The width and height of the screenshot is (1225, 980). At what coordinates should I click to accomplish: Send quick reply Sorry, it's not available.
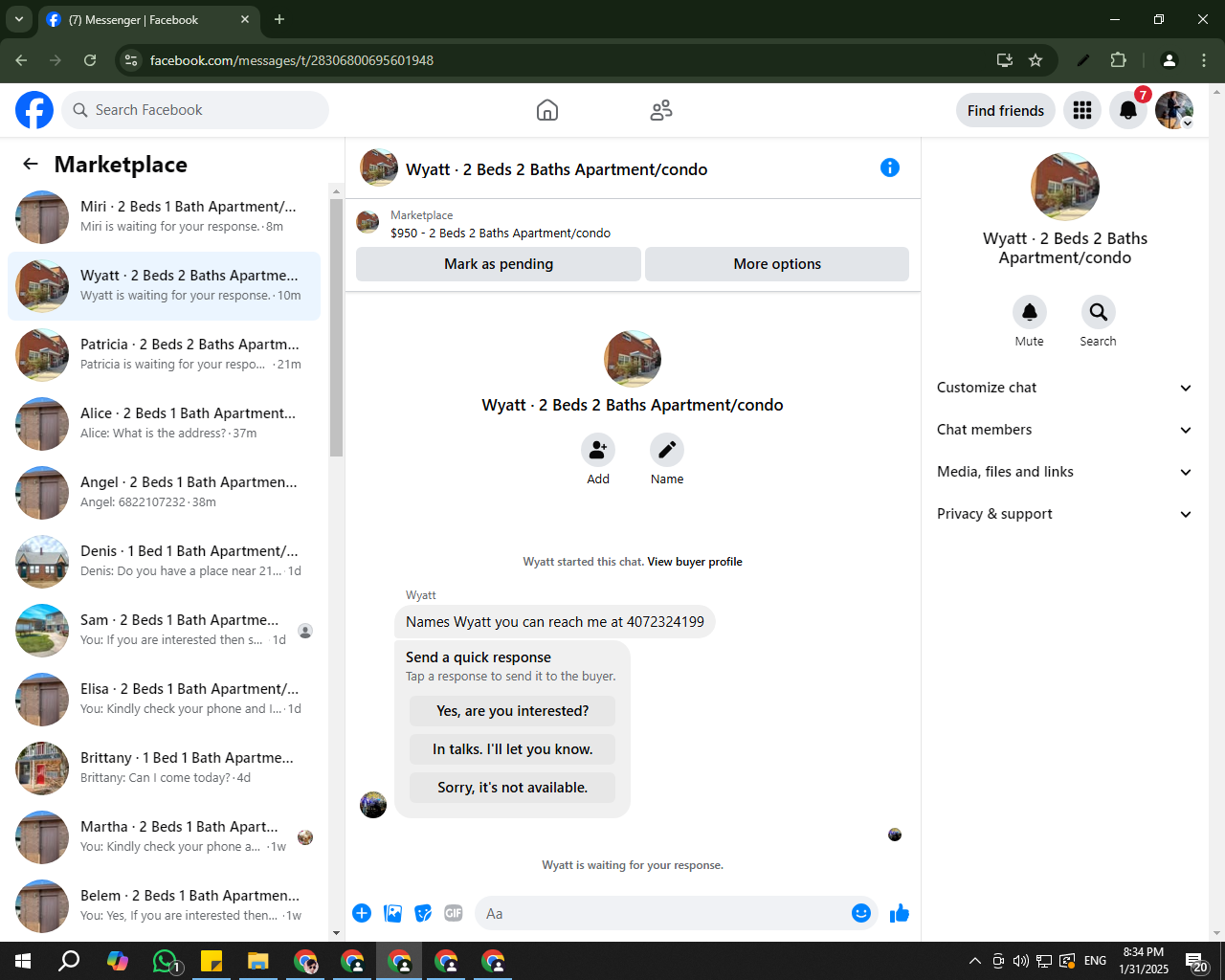click(513, 788)
